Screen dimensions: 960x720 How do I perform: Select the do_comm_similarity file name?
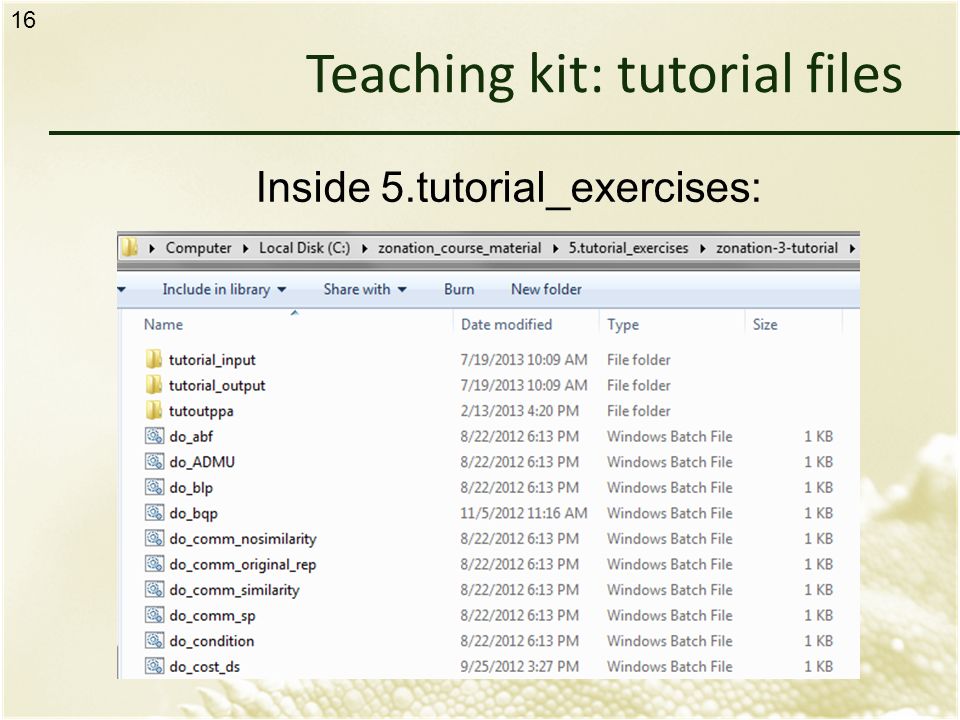pyautogui.click(x=234, y=590)
